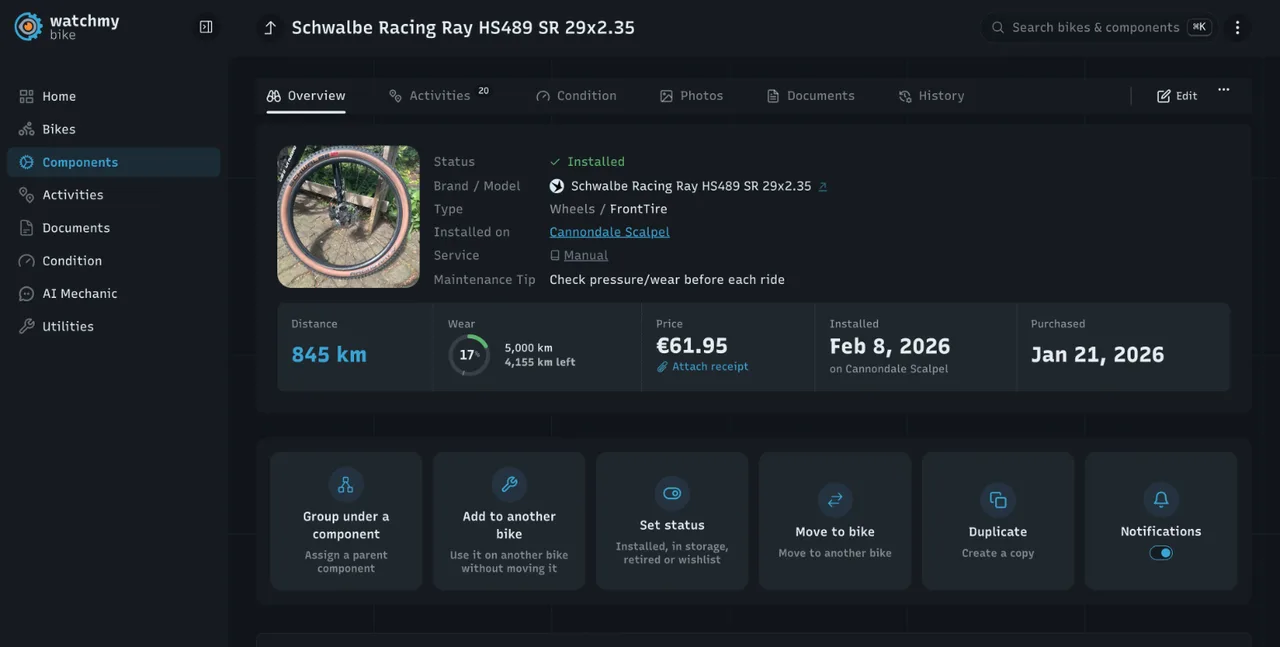This screenshot has width=1280, height=647.
Task: Click the Edit button
Action: tap(1177, 96)
